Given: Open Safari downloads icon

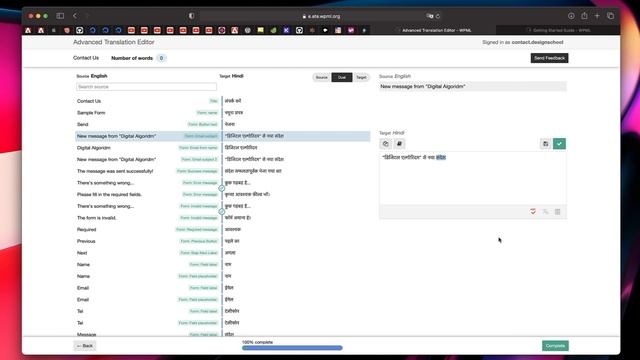Looking at the screenshot, I should [571, 16].
